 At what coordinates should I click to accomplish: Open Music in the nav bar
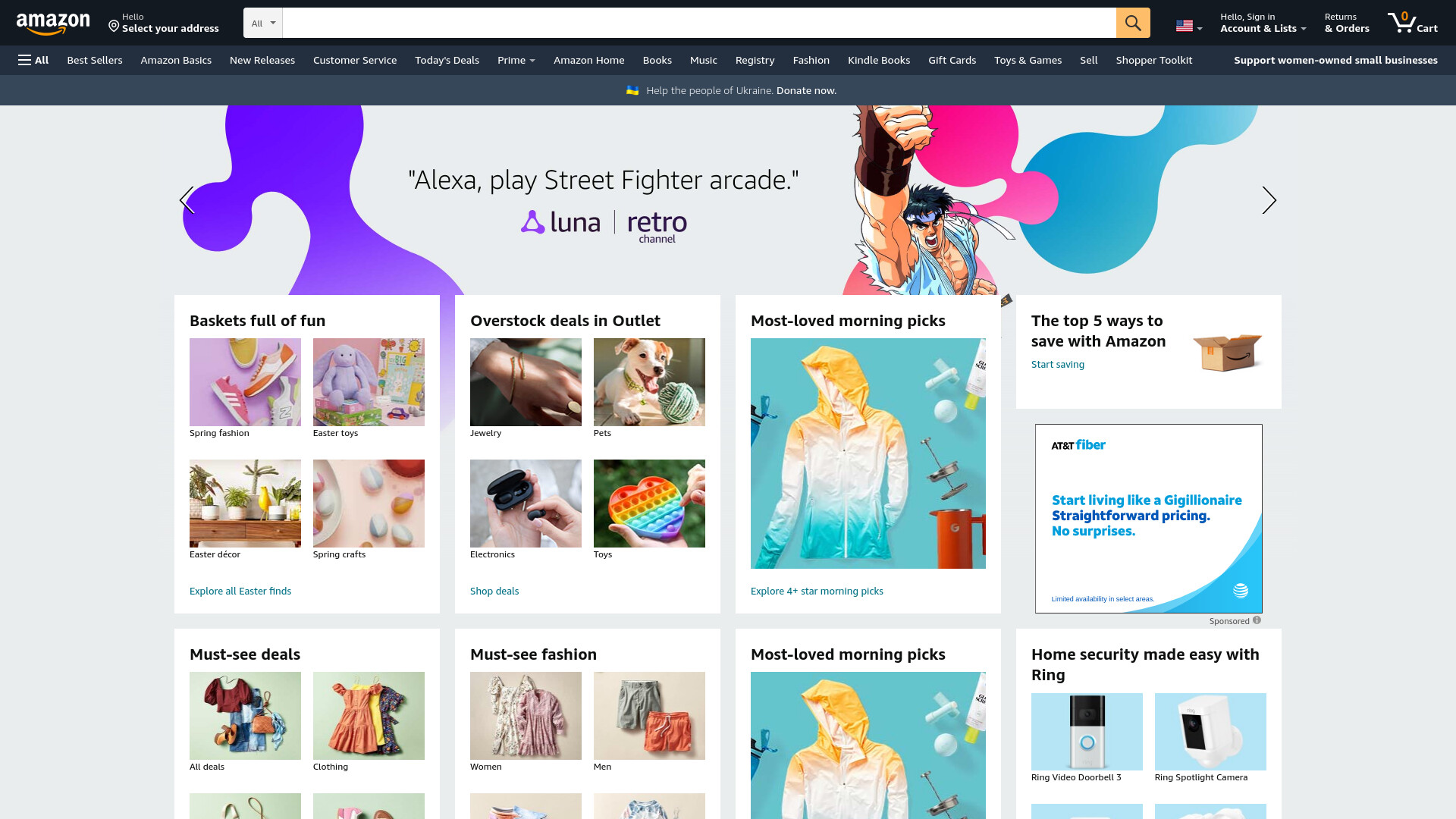pyautogui.click(x=704, y=60)
